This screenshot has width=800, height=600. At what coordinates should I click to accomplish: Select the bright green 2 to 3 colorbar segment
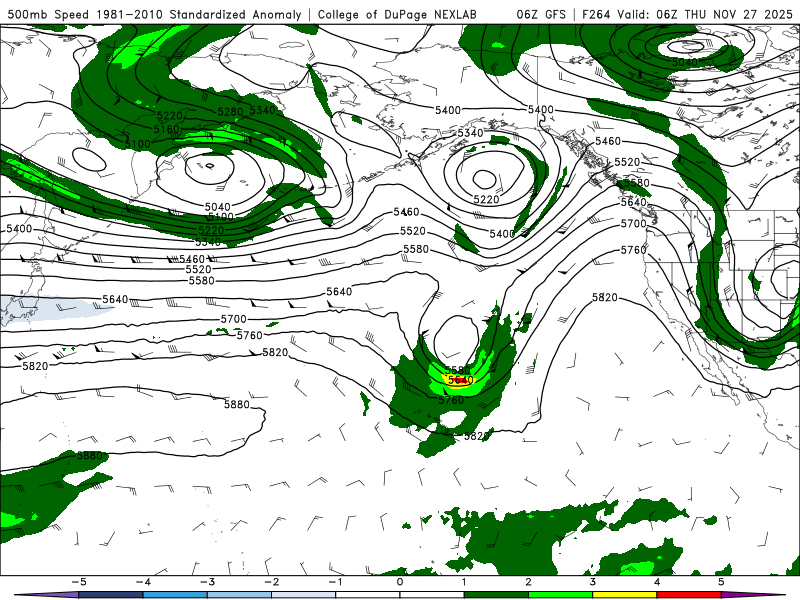coord(560,595)
